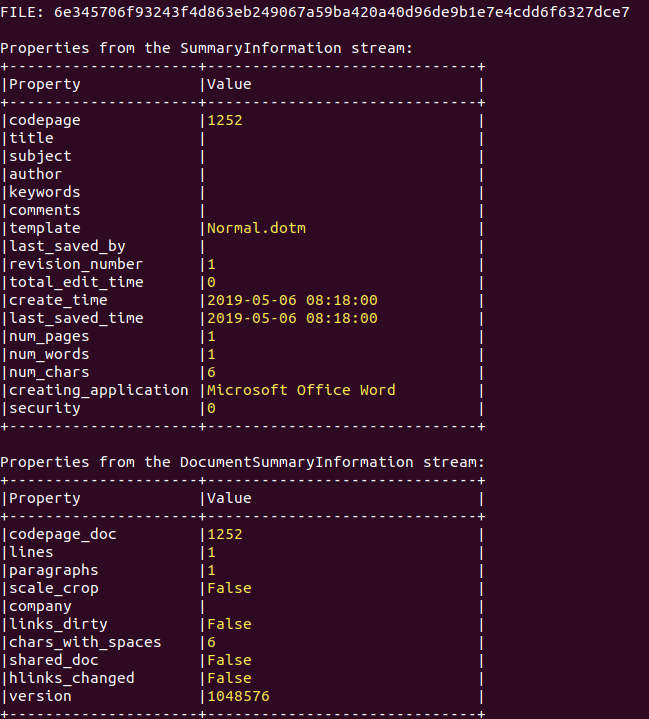Click the file hash on the FILE line
The width and height of the screenshot is (649, 719).
(342, 12)
